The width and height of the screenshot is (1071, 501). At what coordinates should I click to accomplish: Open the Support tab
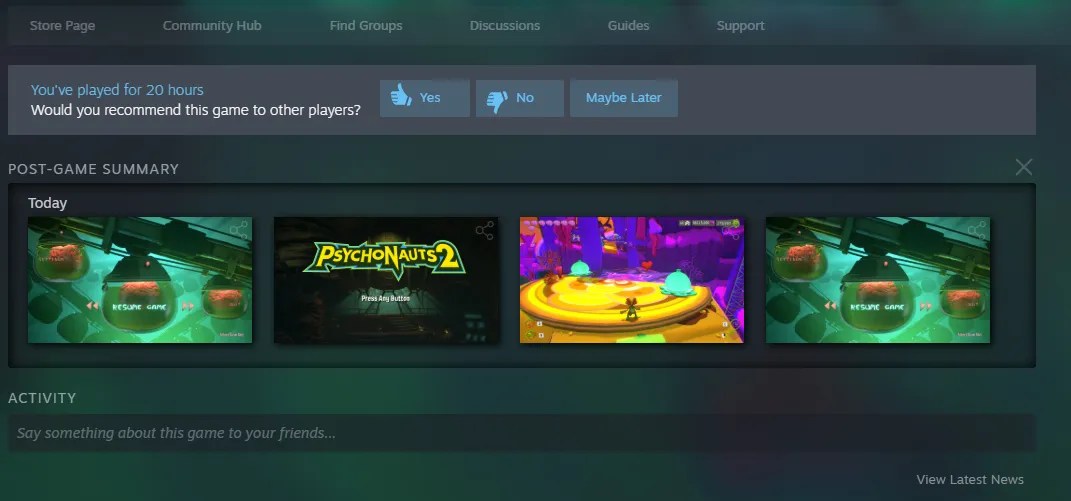[740, 26]
